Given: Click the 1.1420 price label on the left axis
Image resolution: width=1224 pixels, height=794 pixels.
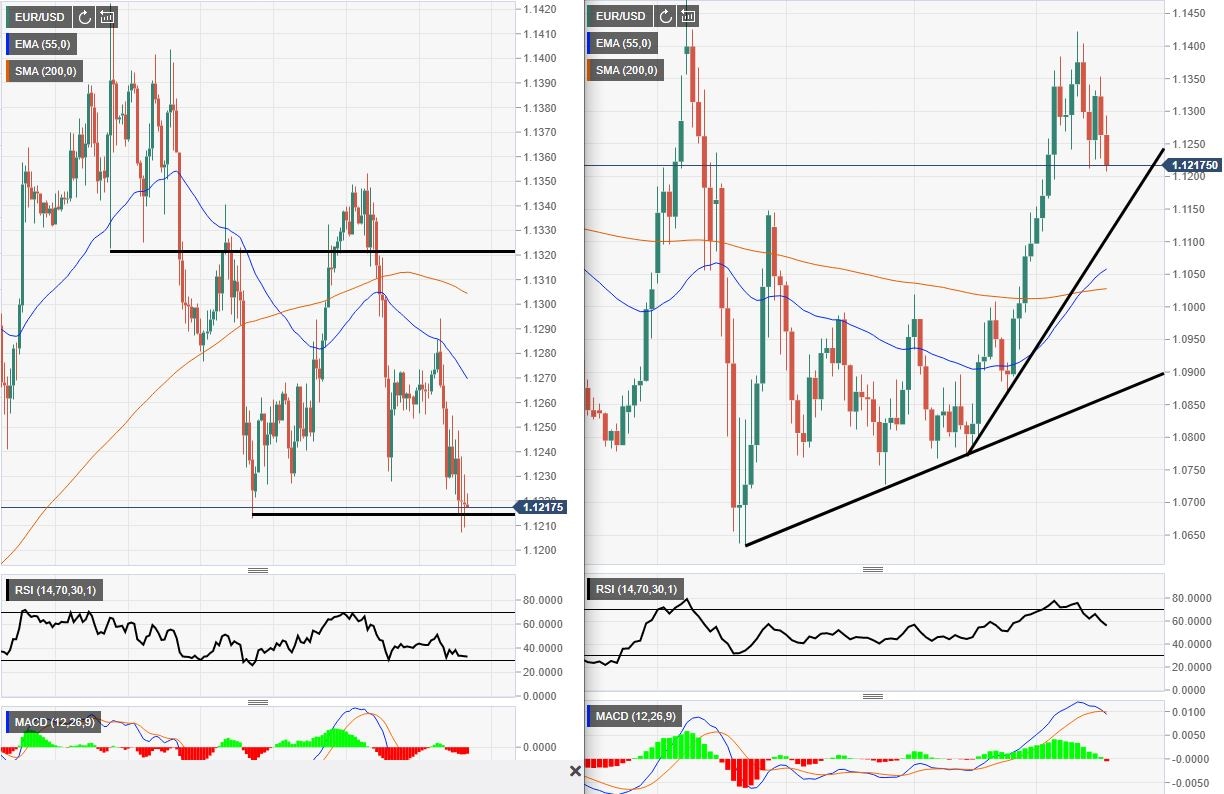Looking at the screenshot, I should tap(540, 9).
